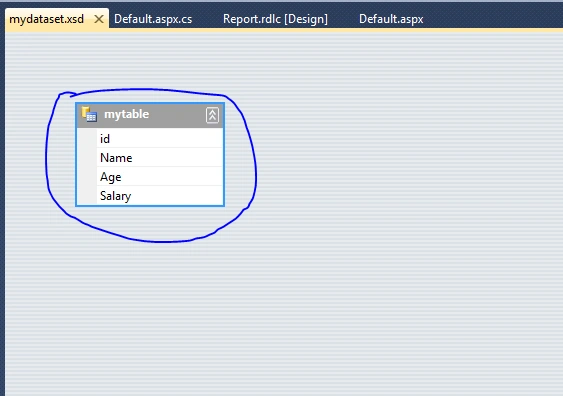Close the mydataset.xsd tab
The height and width of the screenshot is (396, 563).
(x=99, y=19)
